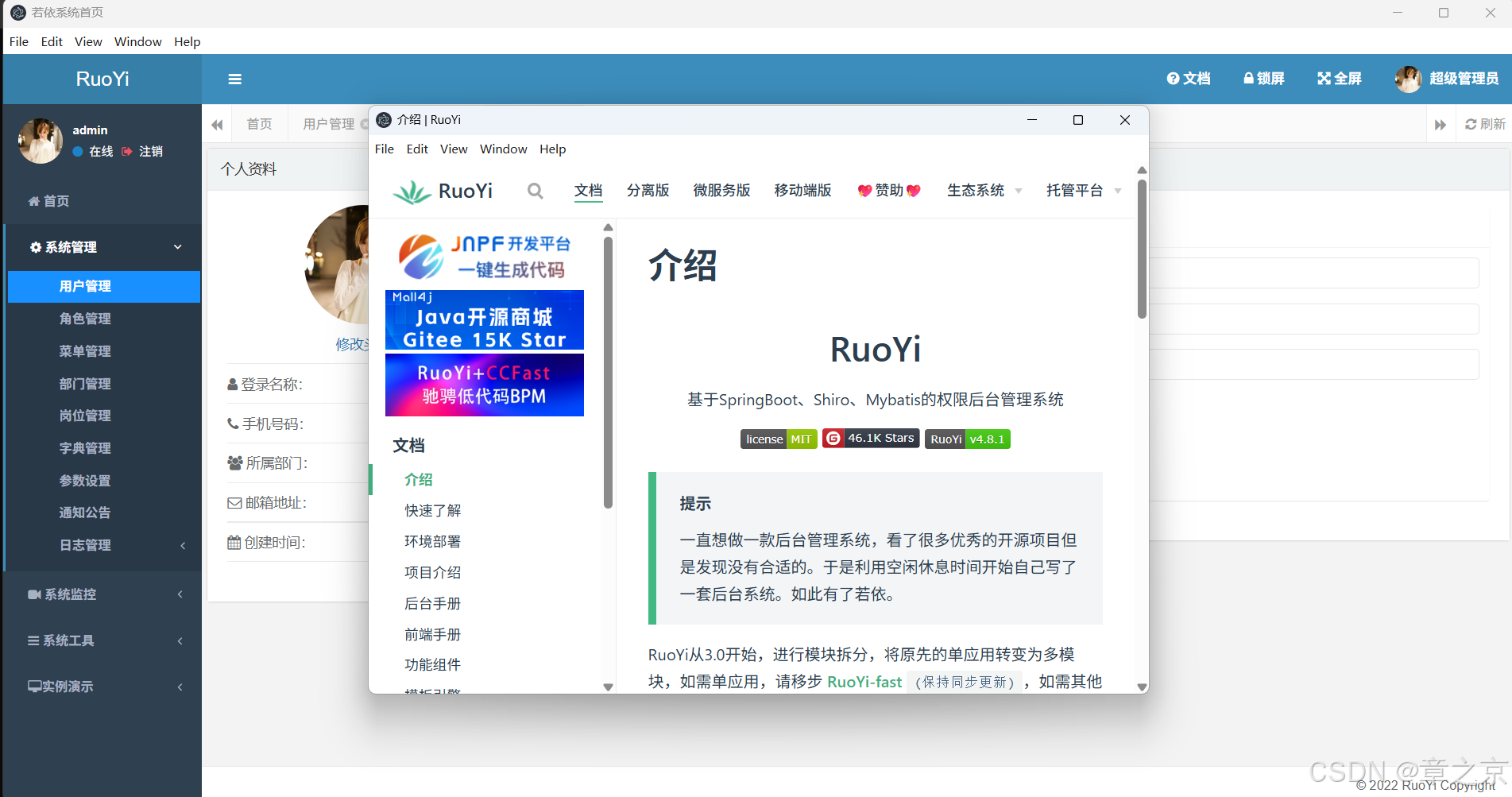Expand the 实例演示 sidebar menu
This screenshot has width=1512, height=797.
102,687
